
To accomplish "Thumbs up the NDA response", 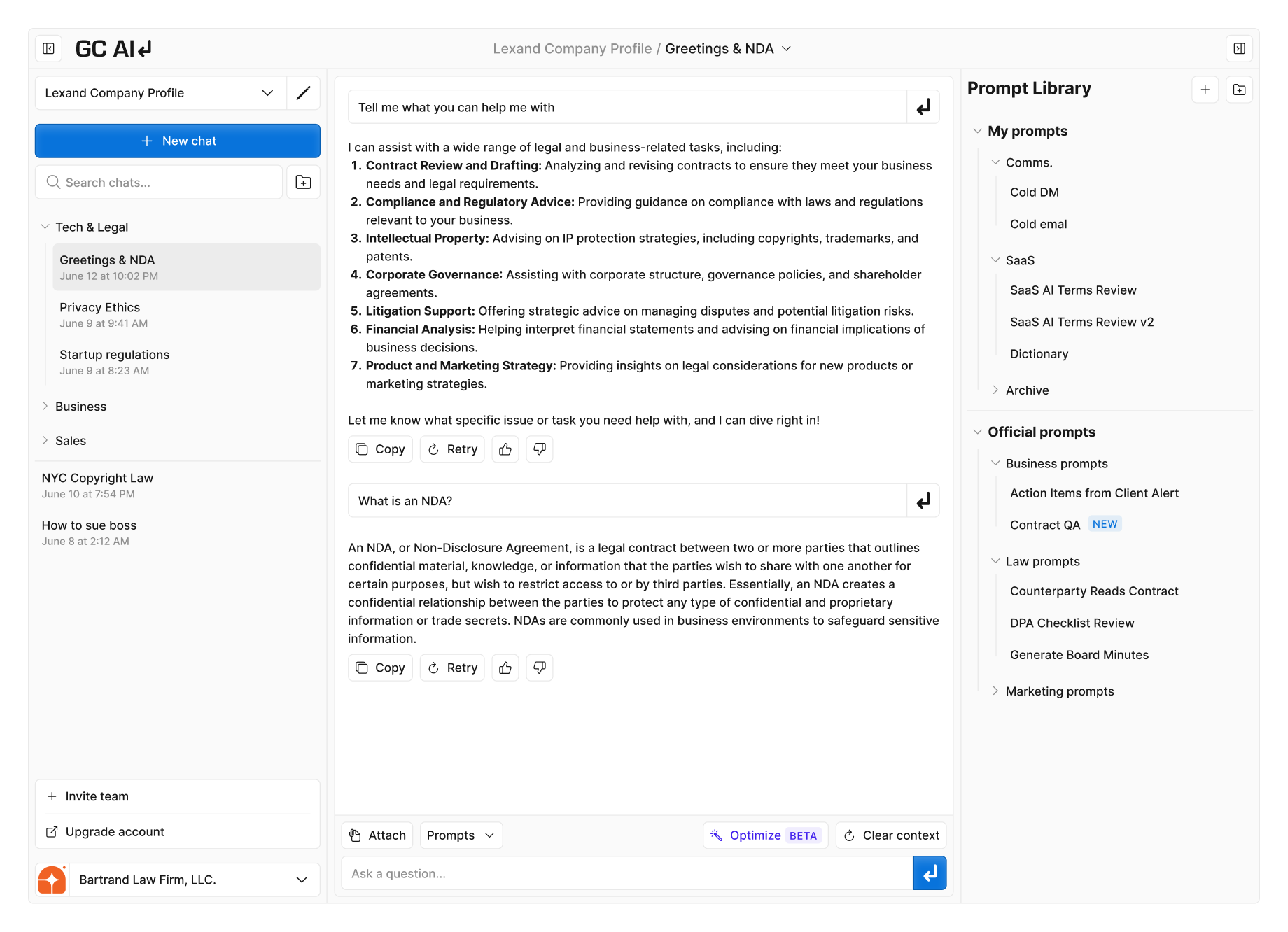I will click(505, 668).
